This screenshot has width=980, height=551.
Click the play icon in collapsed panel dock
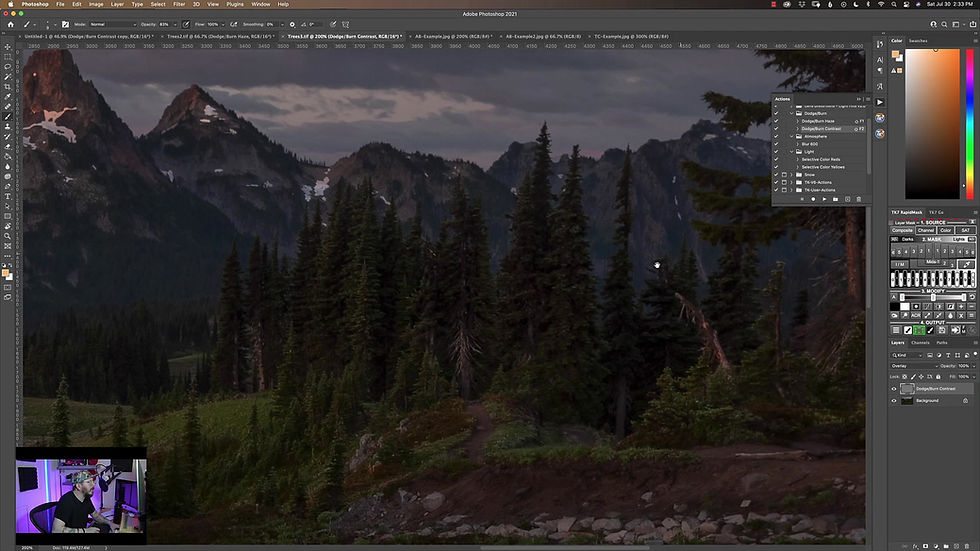pos(879,102)
